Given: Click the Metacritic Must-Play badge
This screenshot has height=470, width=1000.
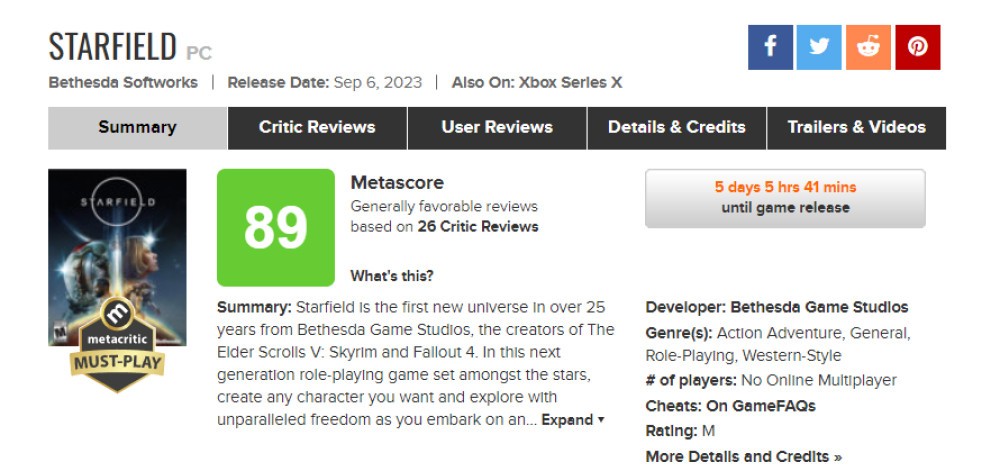Looking at the screenshot, I should [x=117, y=344].
